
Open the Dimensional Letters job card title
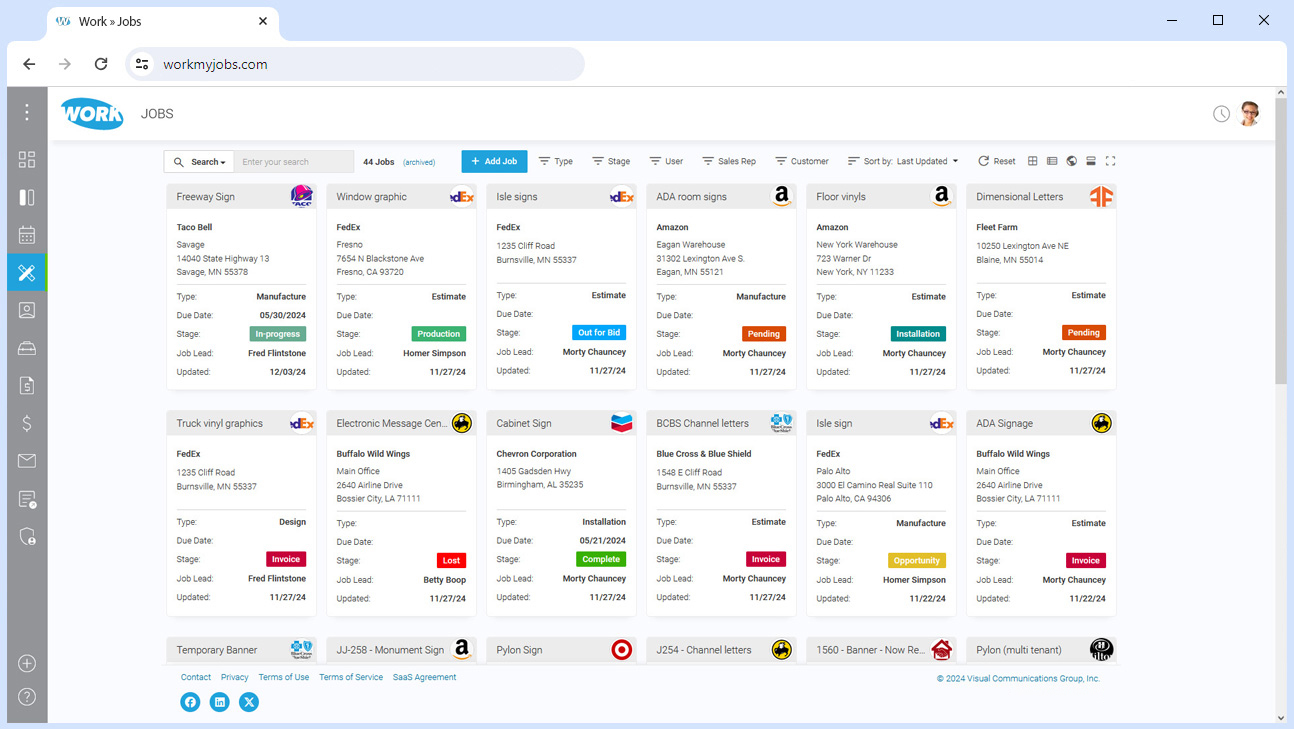[1020, 197]
